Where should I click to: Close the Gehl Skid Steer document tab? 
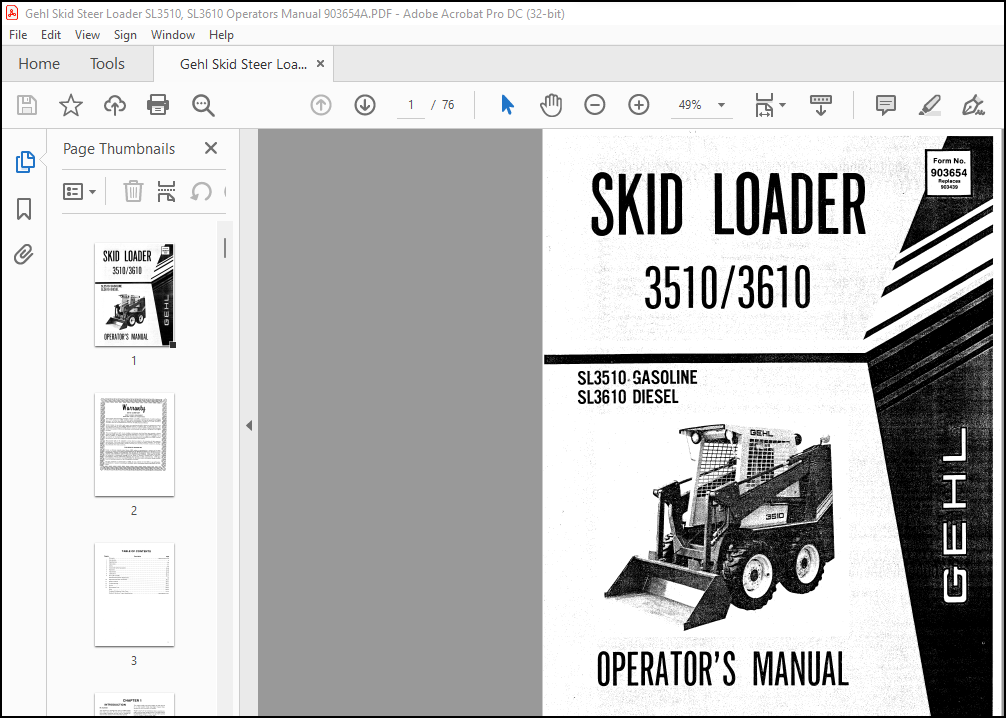320,64
